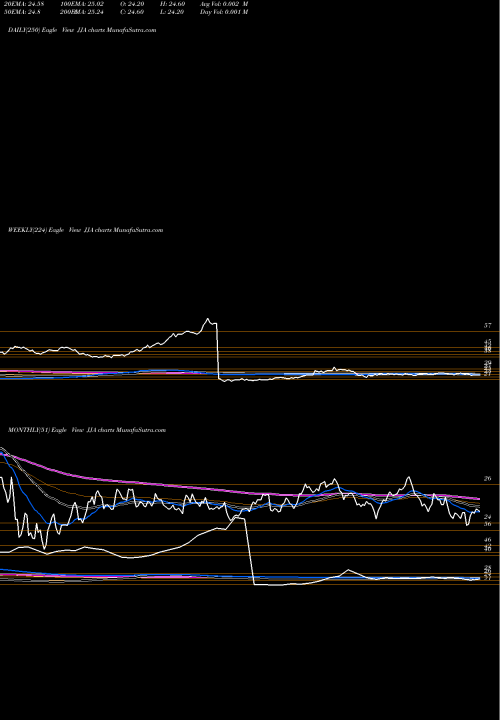This screenshot has height=720, width=500.
Task: Click the DAILY(250) Eagle View chart title
Action: point(82,30)
